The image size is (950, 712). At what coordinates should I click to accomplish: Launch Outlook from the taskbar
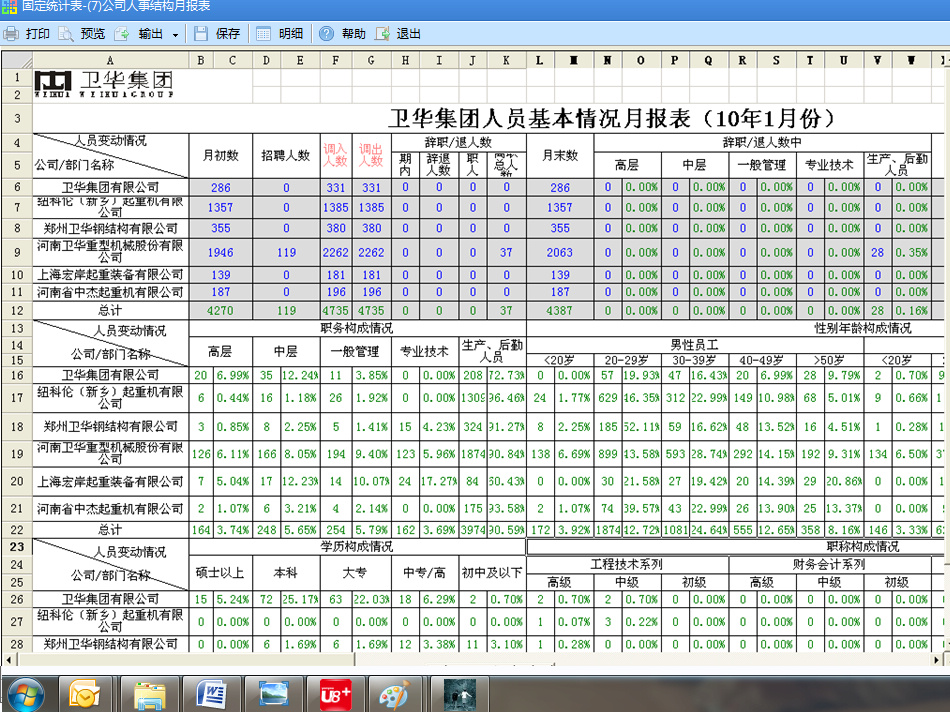[x=85, y=694]
